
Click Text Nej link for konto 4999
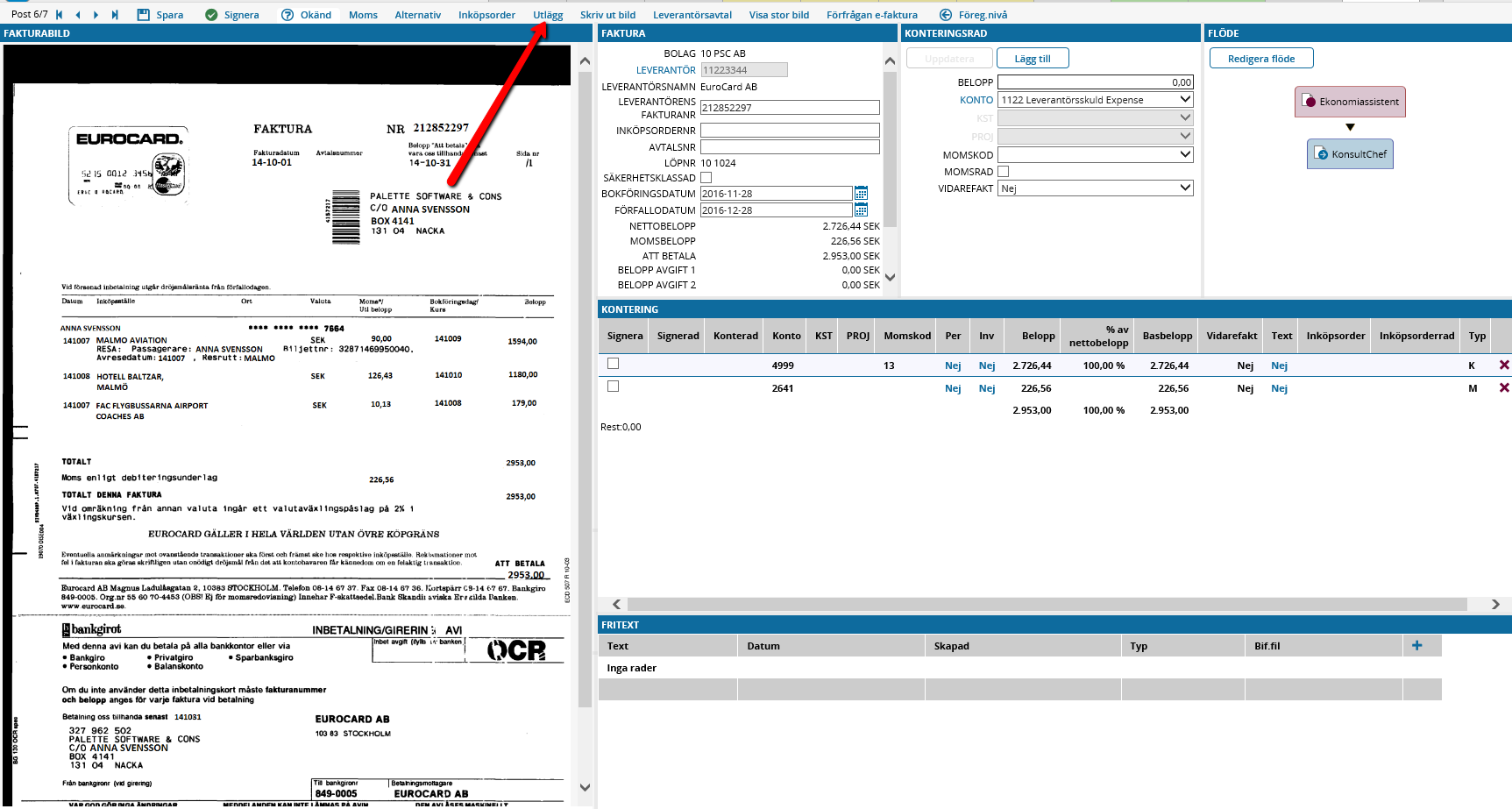pos(1280,365)
